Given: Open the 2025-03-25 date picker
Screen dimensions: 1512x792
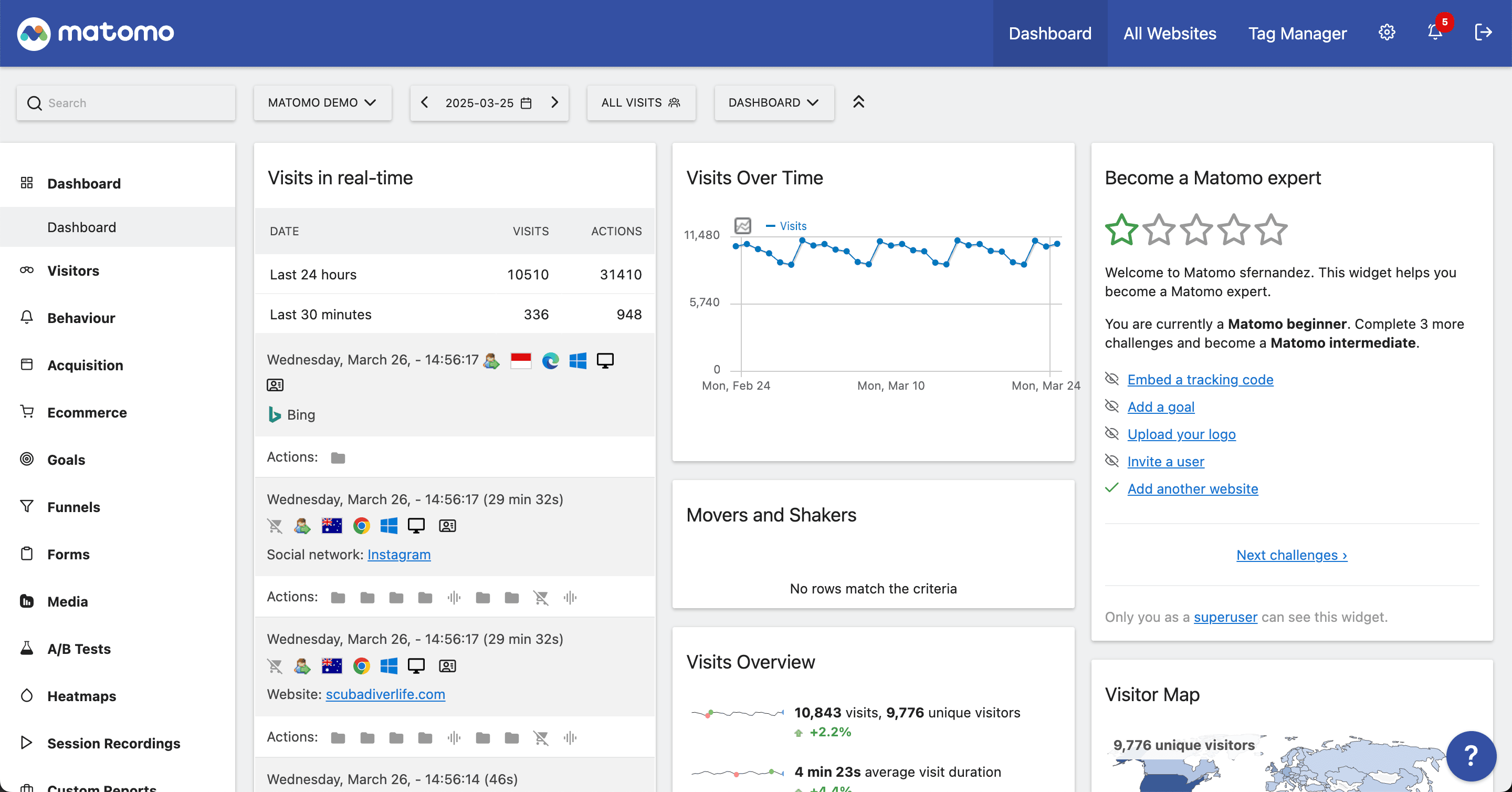Looking at the screenshot, I should tap(488, 103).
